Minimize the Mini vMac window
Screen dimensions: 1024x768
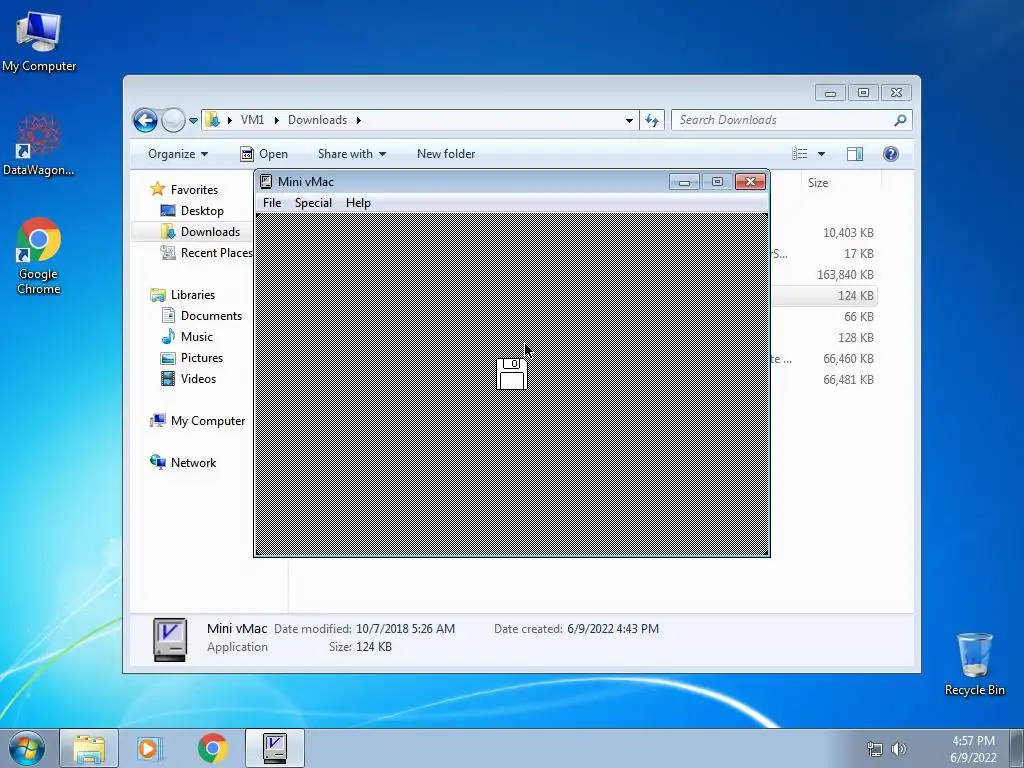(684, 182)
